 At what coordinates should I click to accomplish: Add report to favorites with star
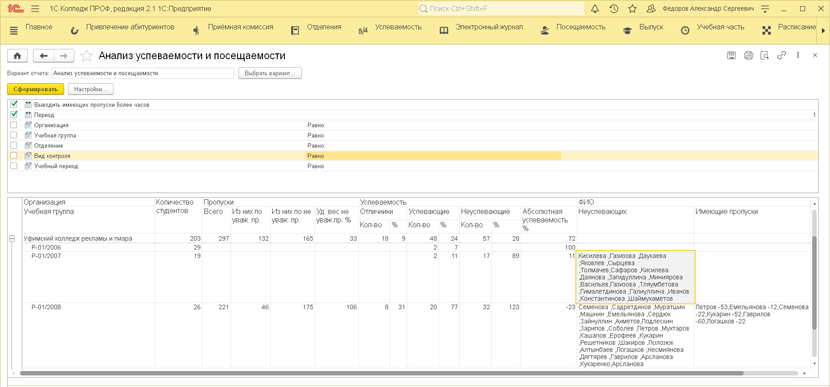[87, 56]
